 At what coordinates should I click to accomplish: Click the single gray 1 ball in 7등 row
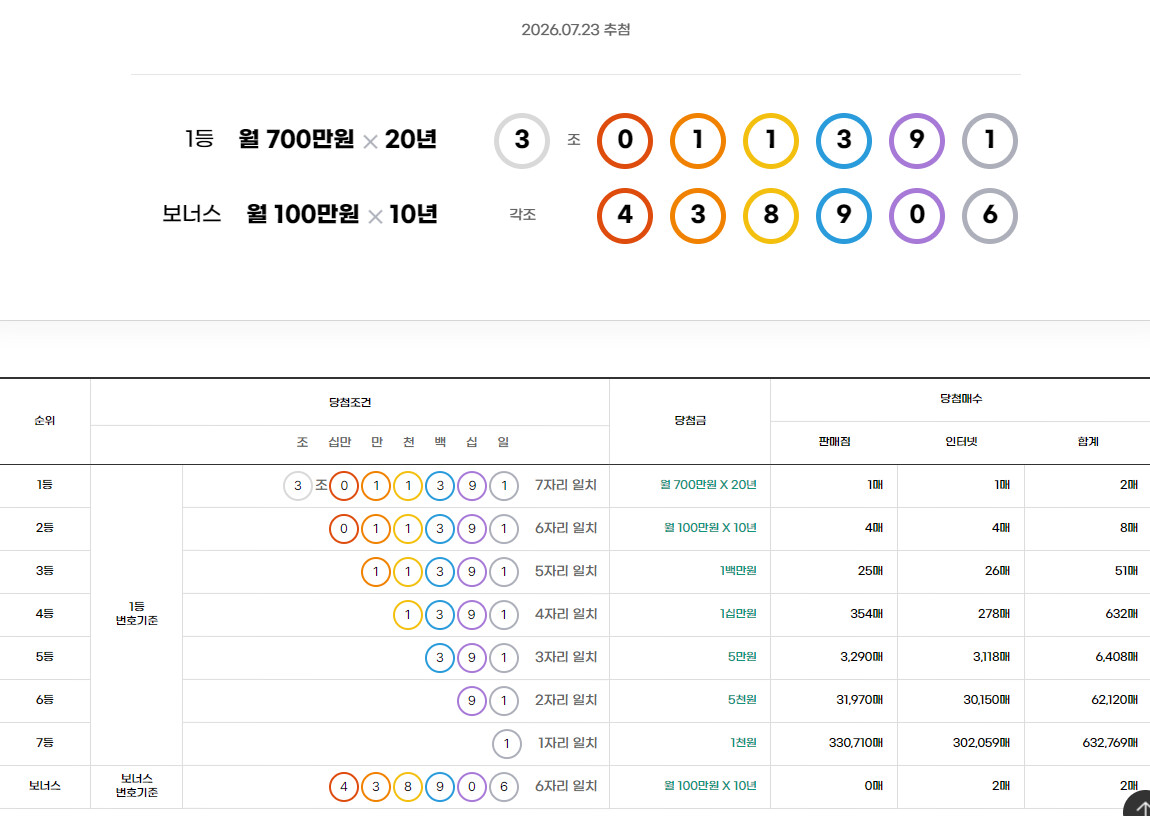point(506,743)
